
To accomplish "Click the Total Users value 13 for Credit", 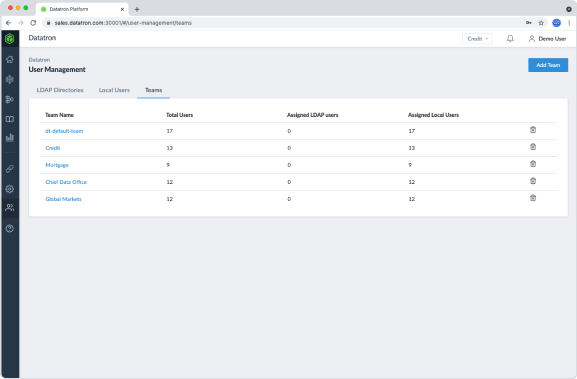I will tap(170, 148).
